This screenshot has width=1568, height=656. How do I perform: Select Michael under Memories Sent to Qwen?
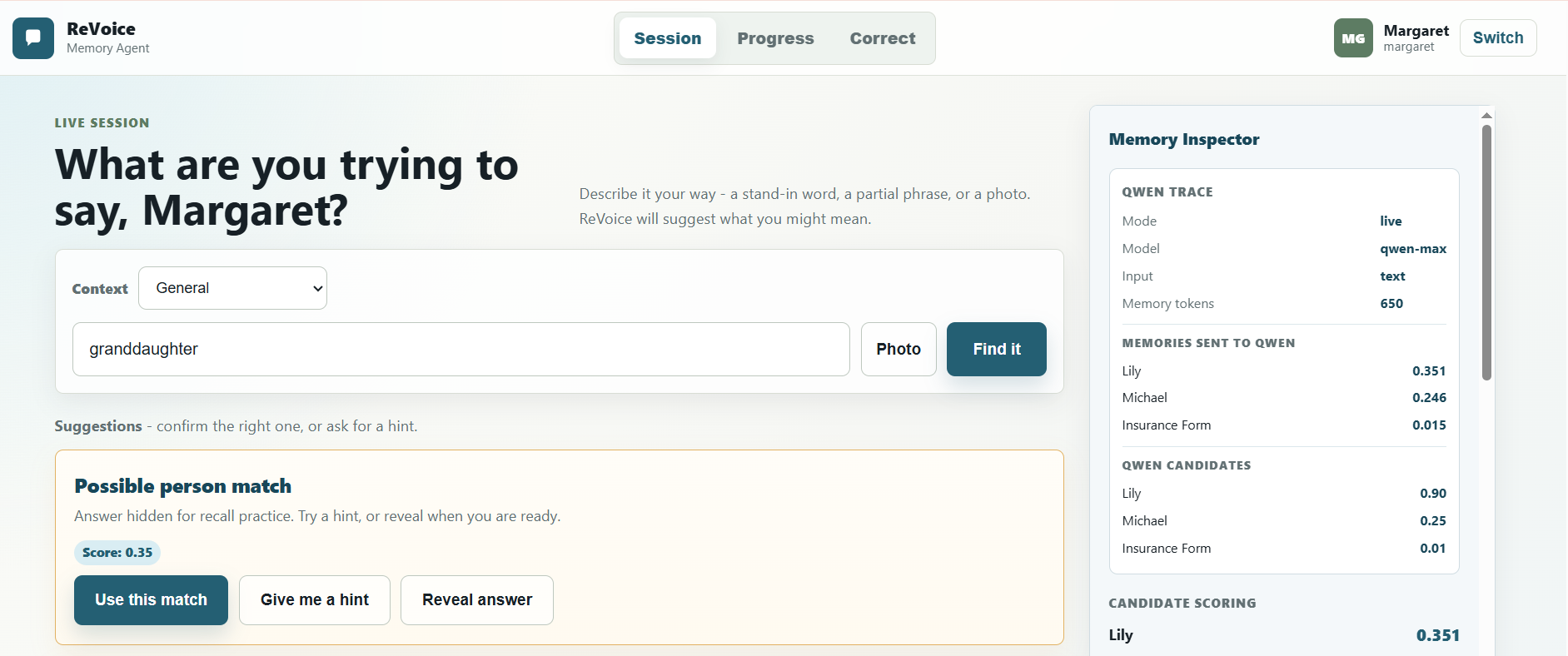[x=1284, y=398]
